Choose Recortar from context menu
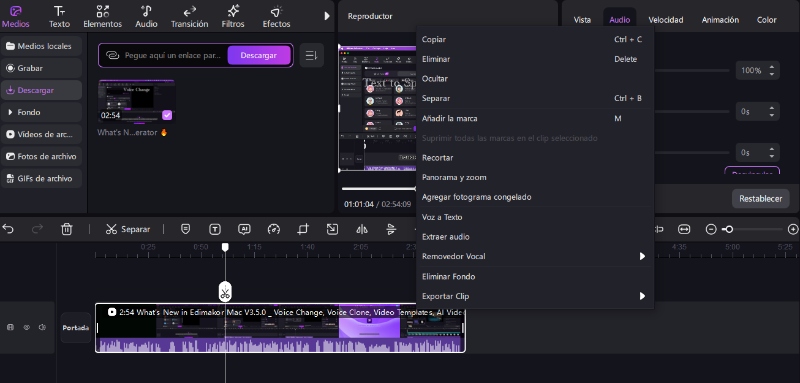This screenshot has height=383, width=800. coord(535,158)
